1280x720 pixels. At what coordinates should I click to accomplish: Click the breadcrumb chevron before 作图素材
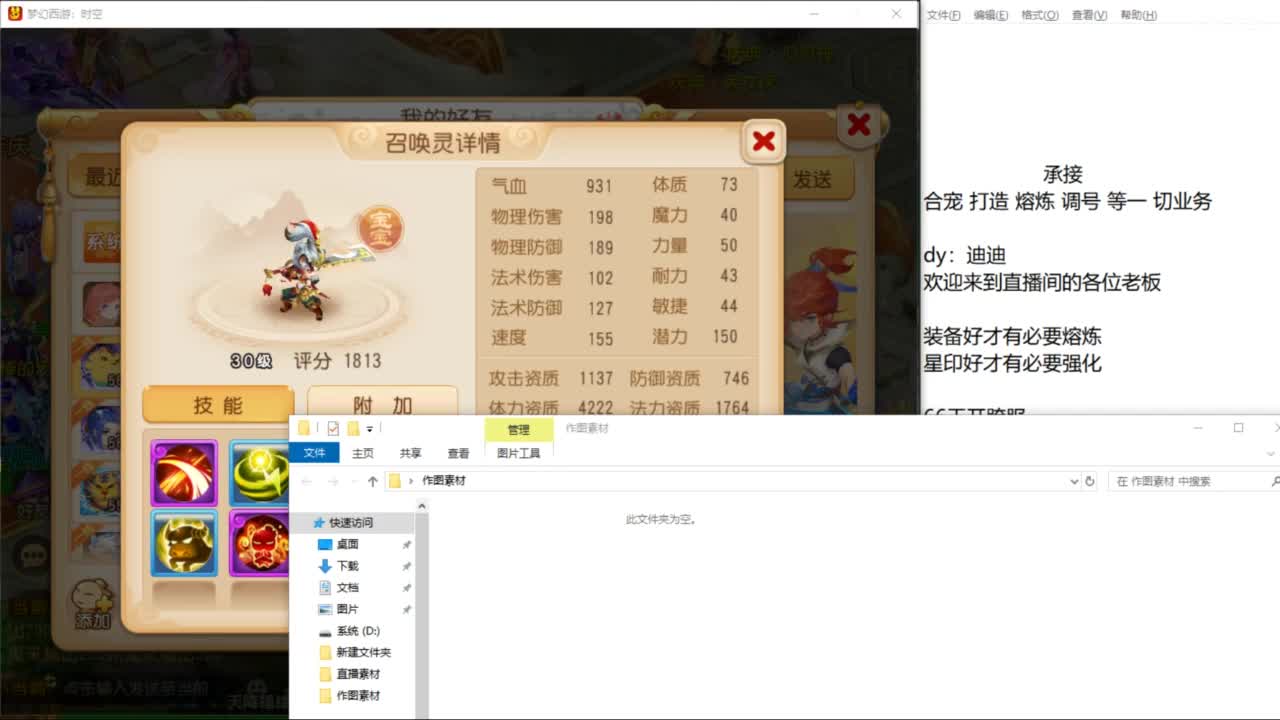coord(411,481)
